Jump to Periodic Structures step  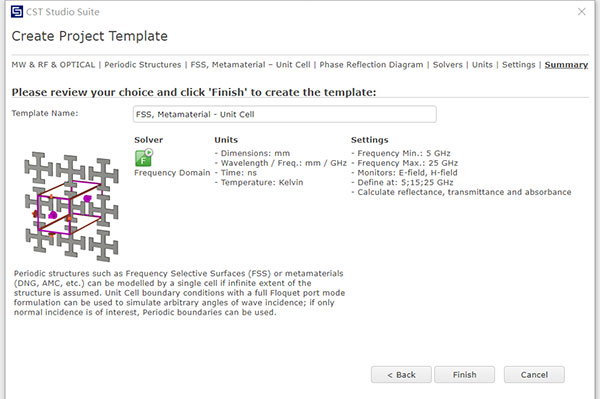click(143, 65)
